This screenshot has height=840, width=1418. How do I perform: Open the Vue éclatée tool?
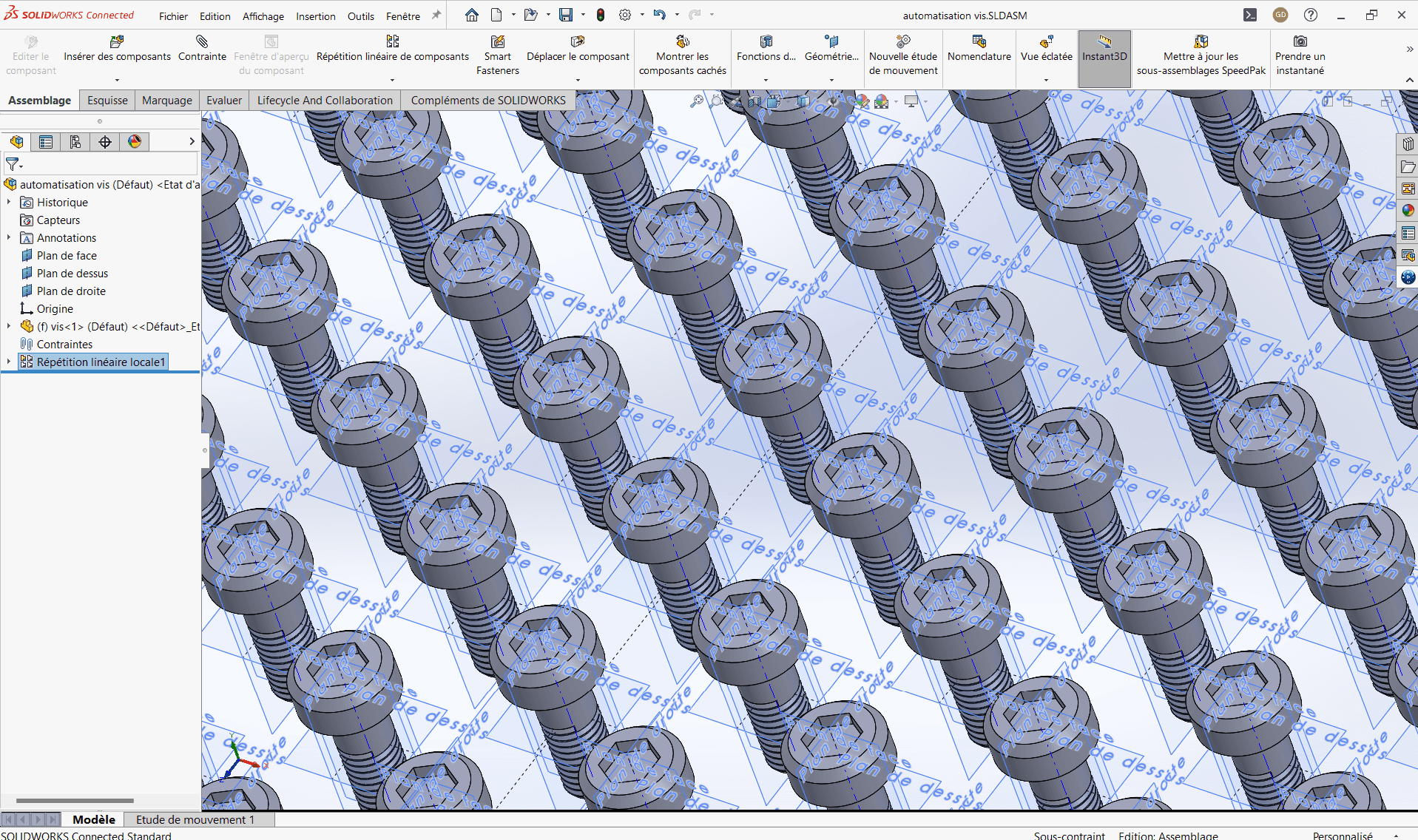click(1046, 49)
